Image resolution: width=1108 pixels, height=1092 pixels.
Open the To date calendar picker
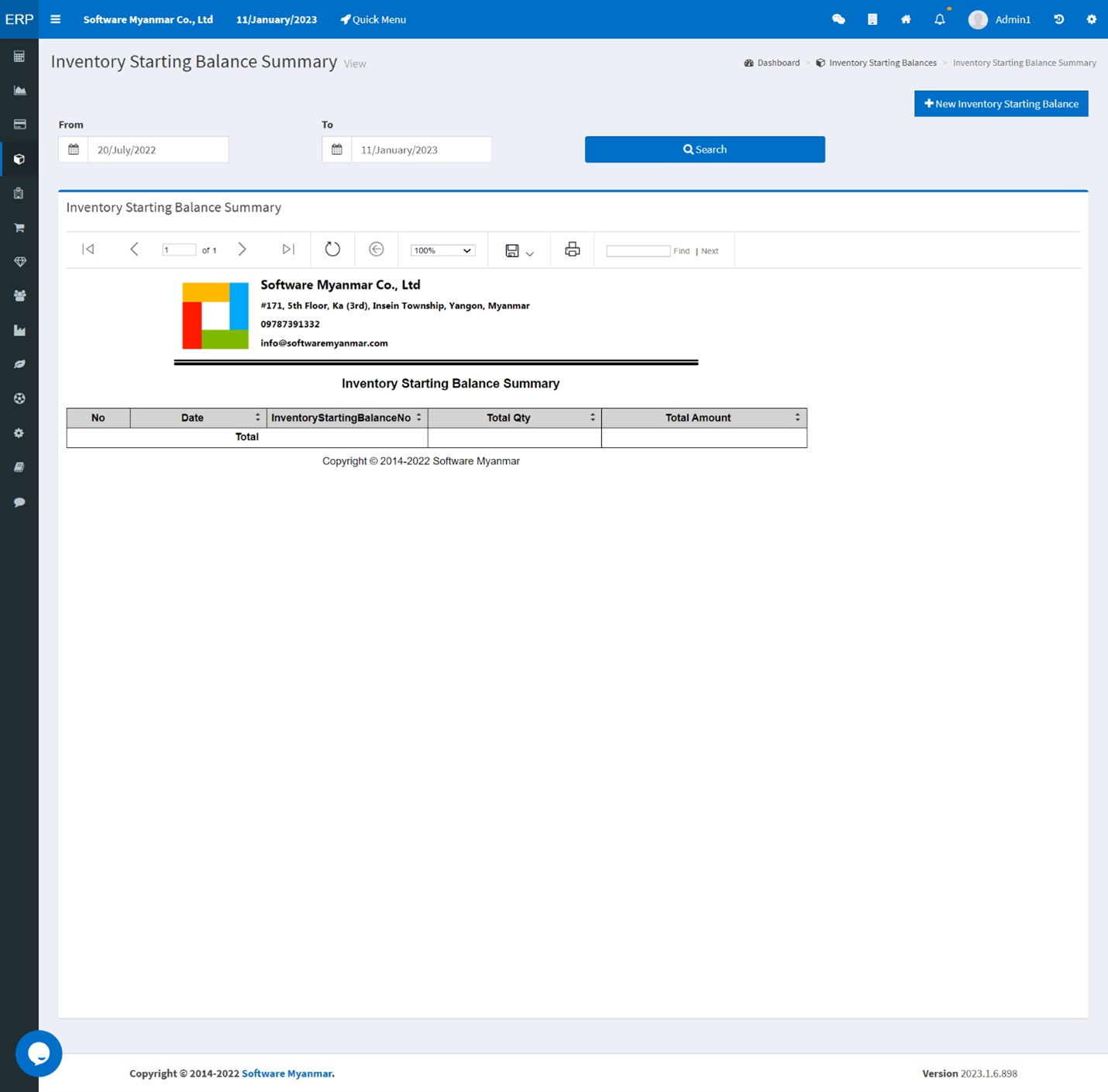[337, 150]
